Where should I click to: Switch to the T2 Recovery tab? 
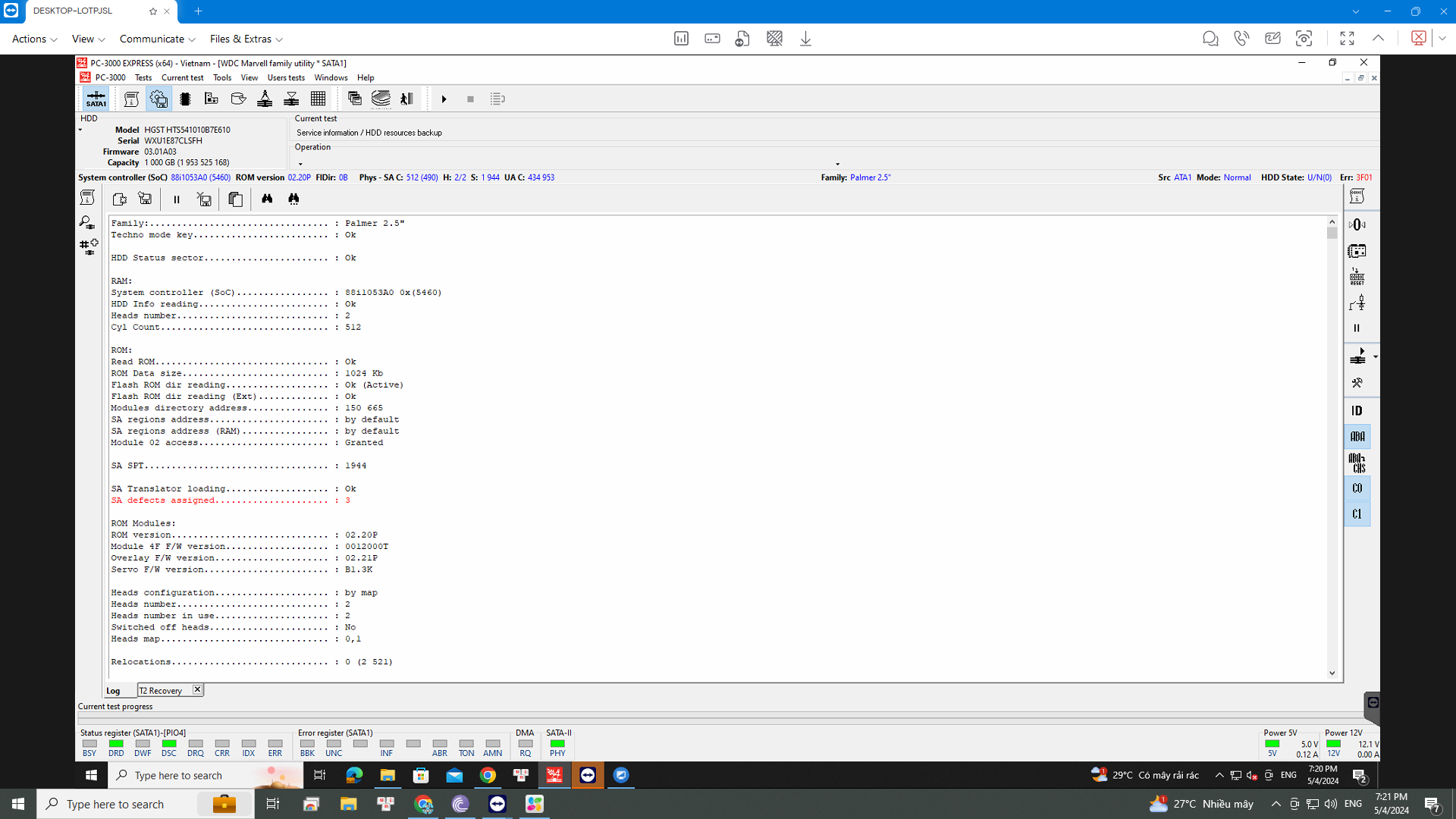pyautogui.click(x=162, y=691)
